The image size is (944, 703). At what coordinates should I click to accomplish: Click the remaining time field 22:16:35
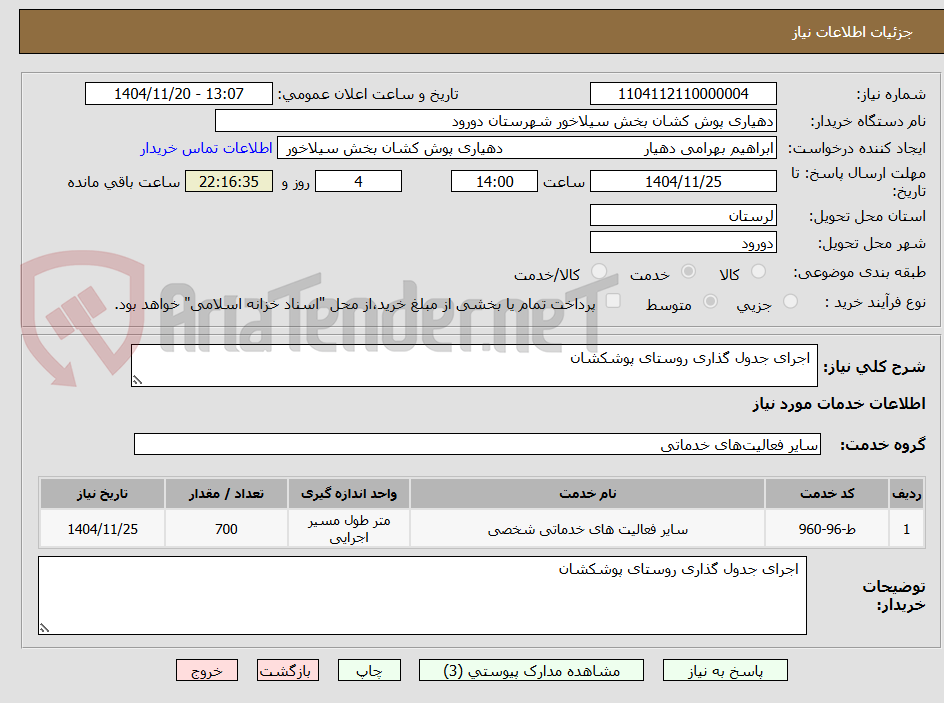coord(229,181)
